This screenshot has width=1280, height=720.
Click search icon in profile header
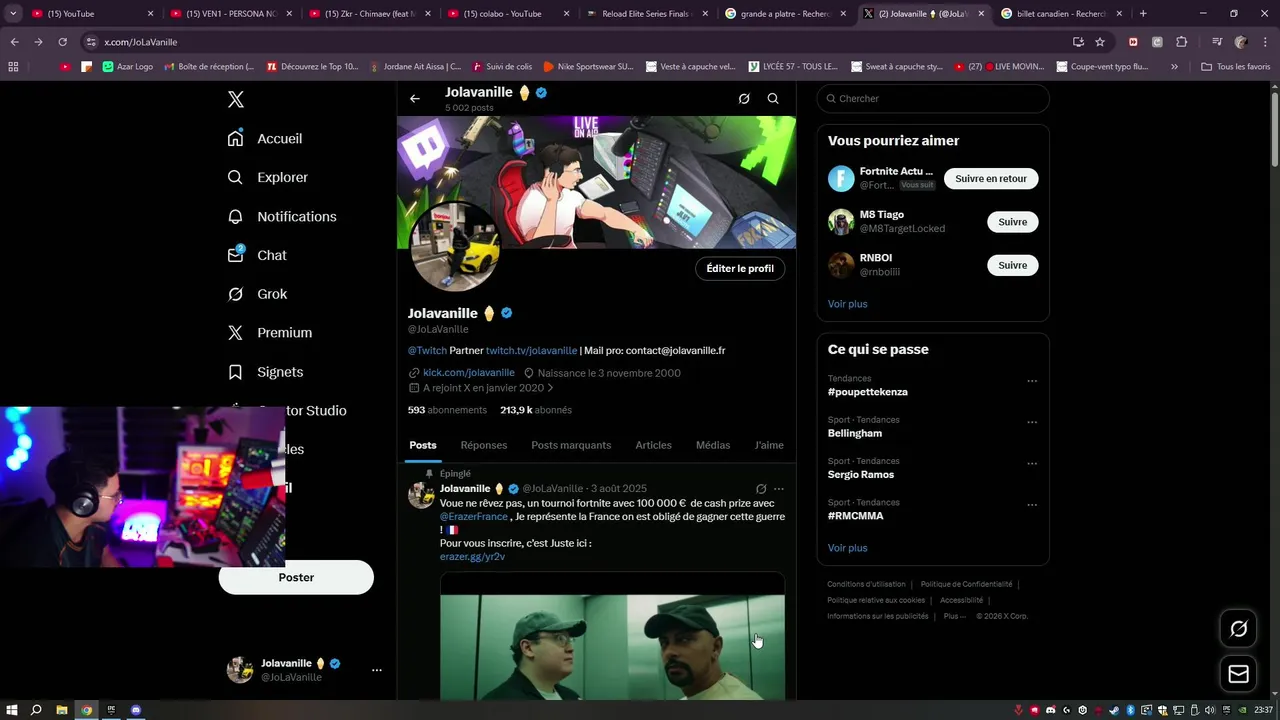773,99
